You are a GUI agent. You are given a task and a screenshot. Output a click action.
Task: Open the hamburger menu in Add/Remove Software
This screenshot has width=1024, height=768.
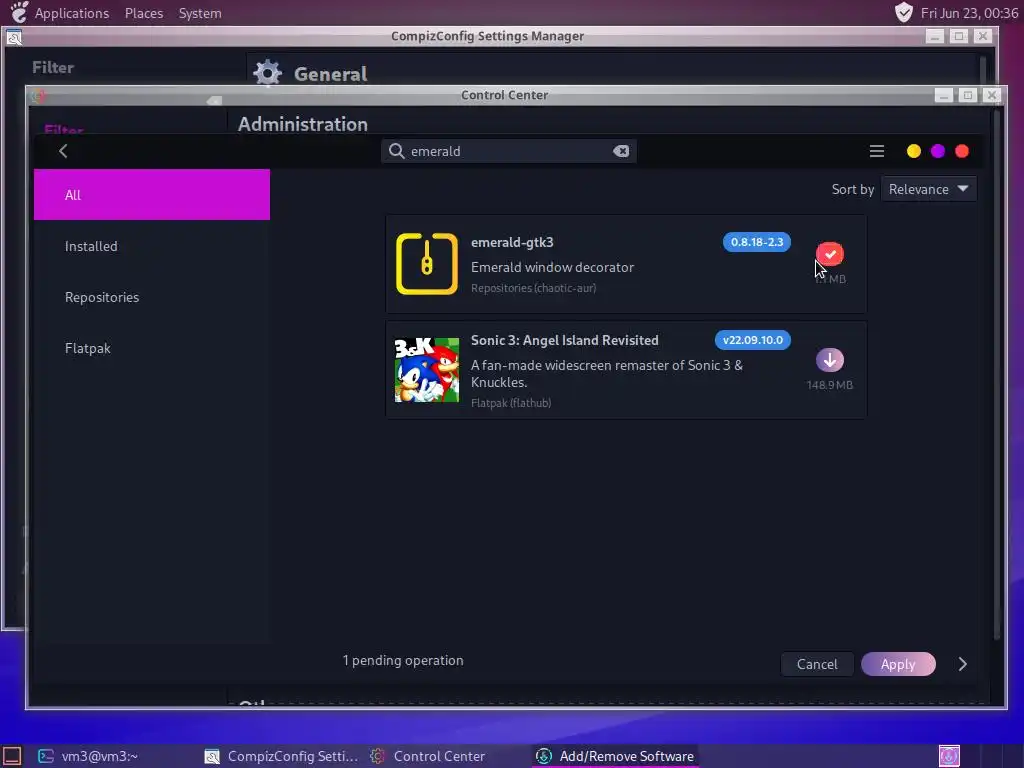point(876,152)
